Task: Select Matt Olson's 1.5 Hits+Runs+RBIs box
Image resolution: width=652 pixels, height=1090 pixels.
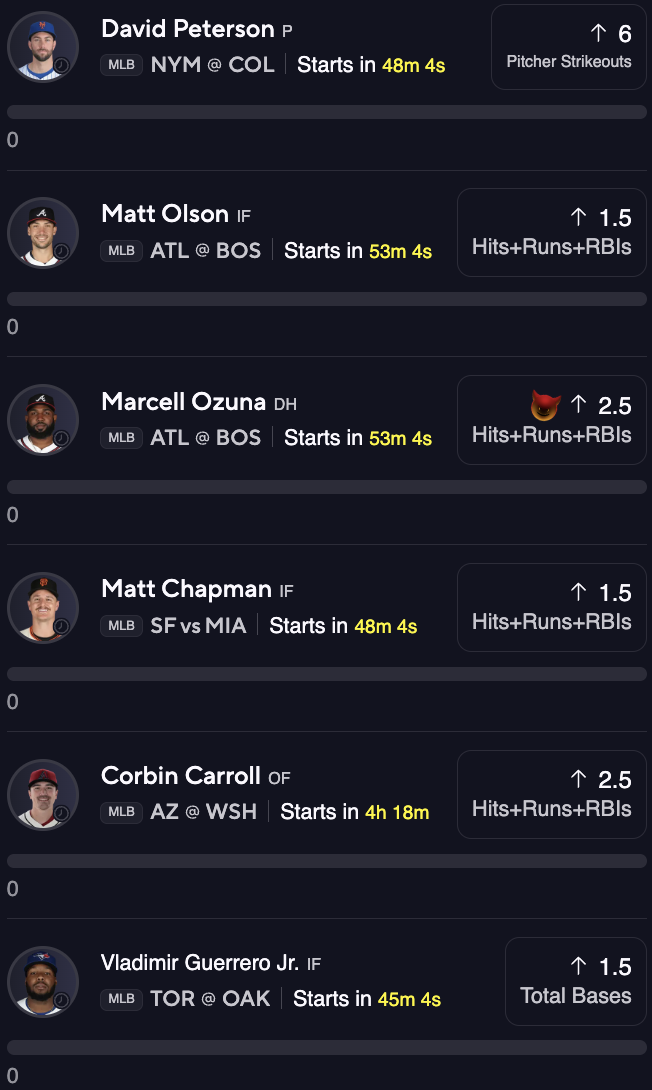Action: (x=551, y=232)
